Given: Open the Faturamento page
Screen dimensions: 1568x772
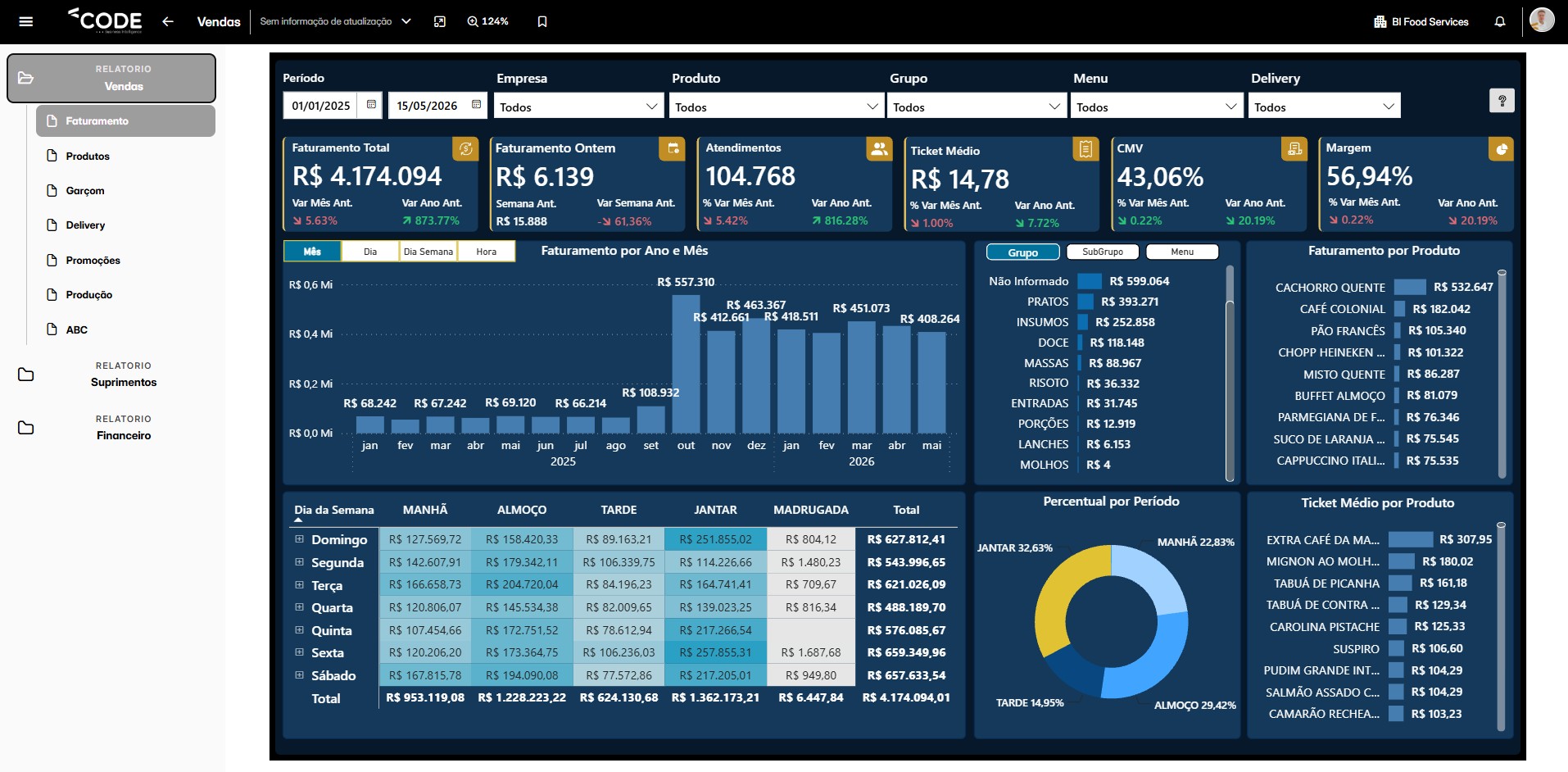Looking at the screenshot, I should pyautogui.click(x=125, y=120).
